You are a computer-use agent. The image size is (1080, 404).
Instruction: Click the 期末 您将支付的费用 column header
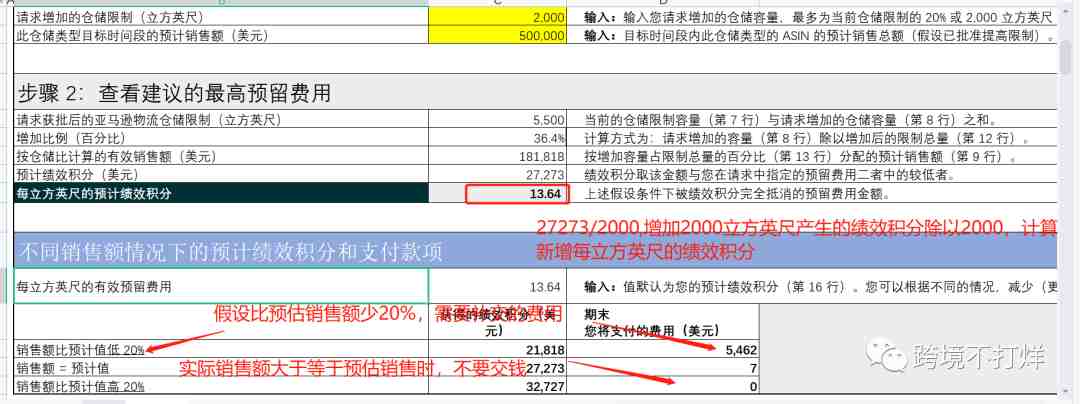point(663,322)
